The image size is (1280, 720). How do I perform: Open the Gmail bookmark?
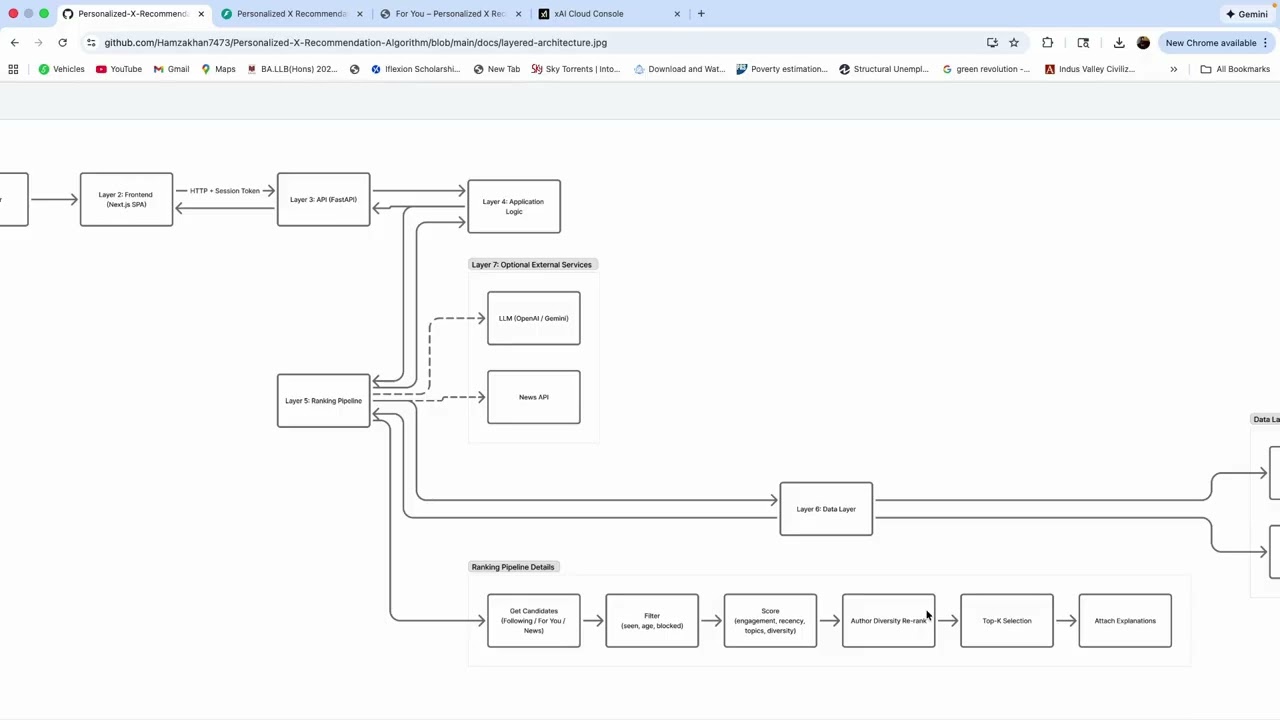point(171,69)
